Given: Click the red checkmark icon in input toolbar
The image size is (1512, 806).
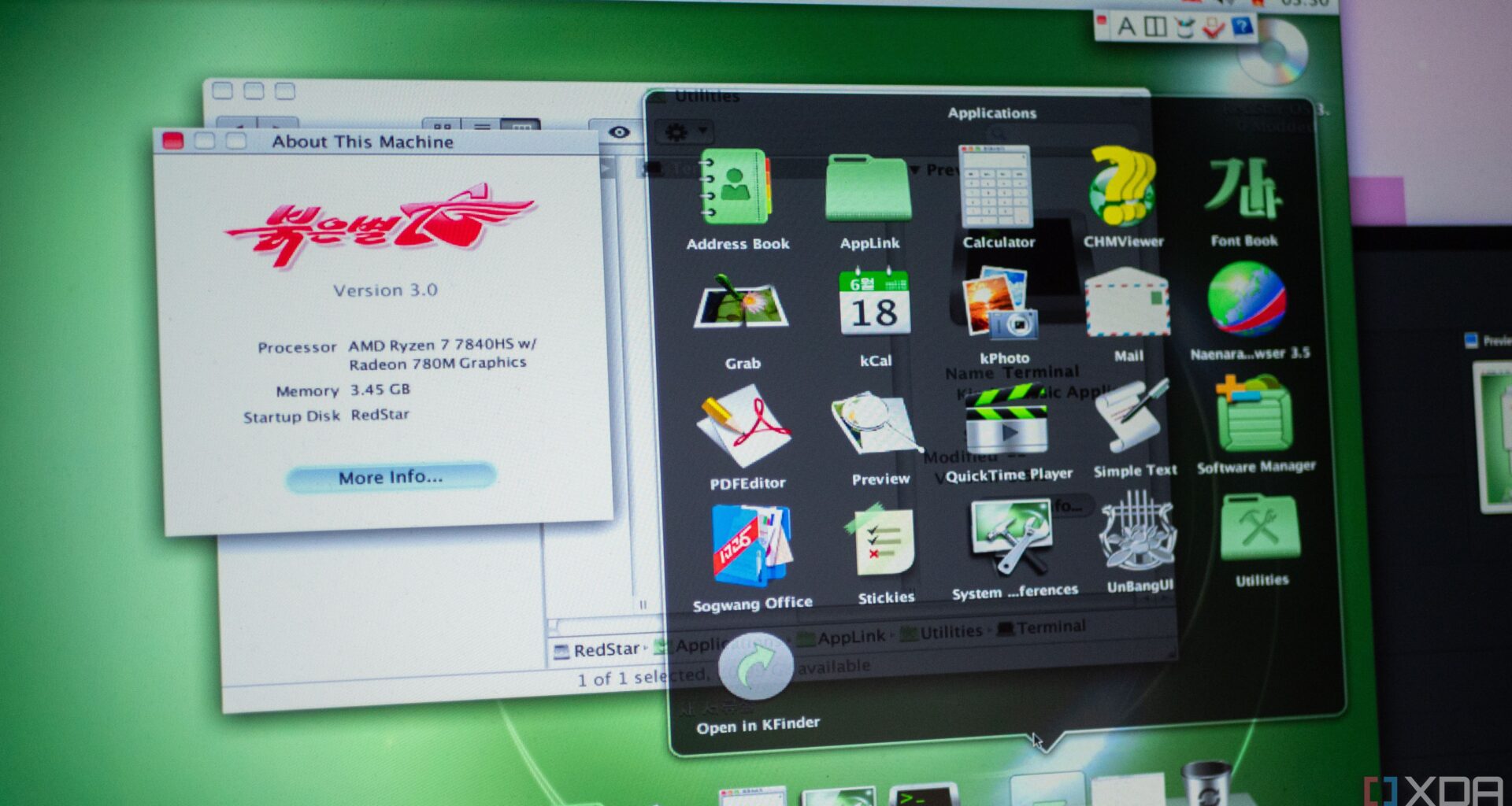Looking at the screenshot, I should pyautogui.click(x=1213, y=28).
